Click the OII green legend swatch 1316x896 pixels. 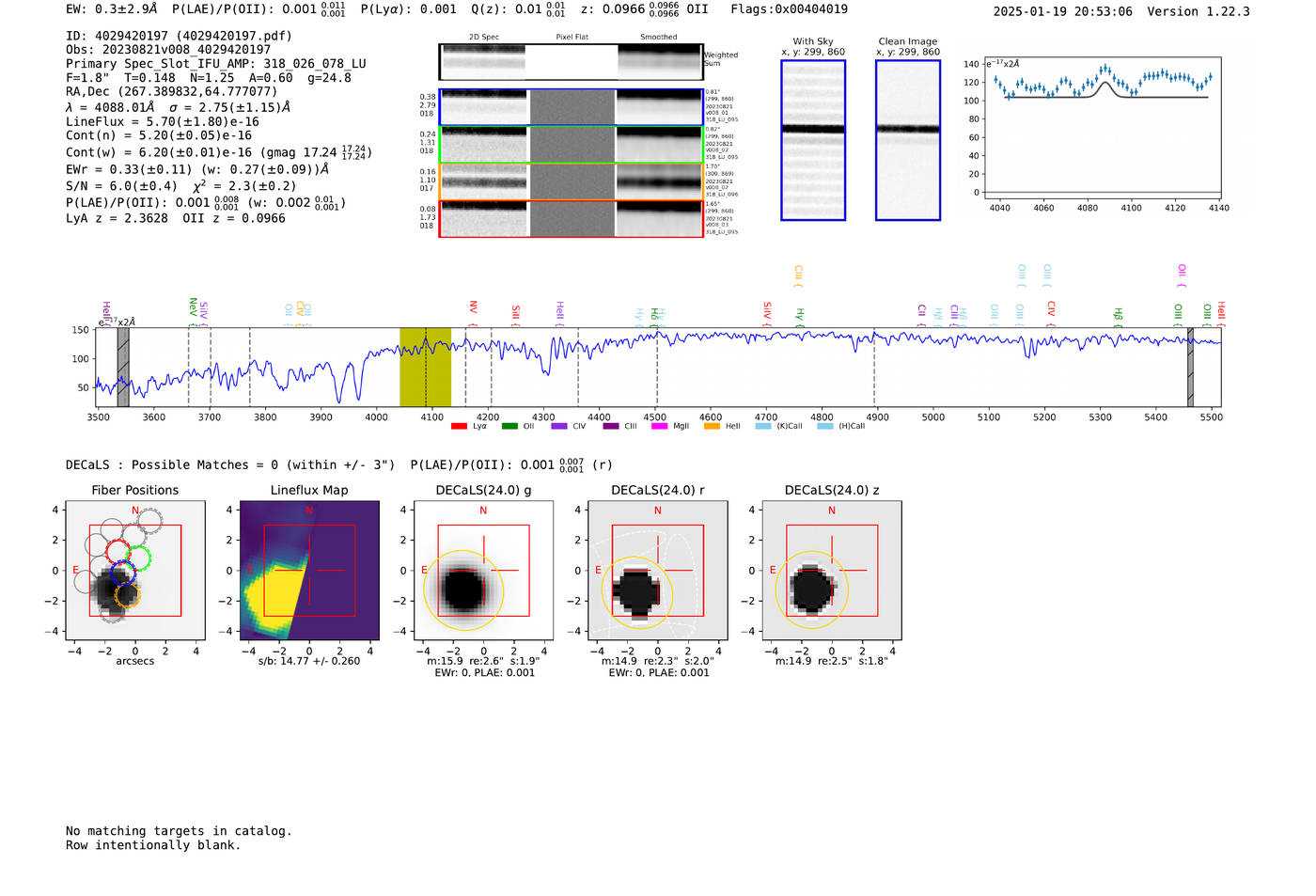click(509, 426)
